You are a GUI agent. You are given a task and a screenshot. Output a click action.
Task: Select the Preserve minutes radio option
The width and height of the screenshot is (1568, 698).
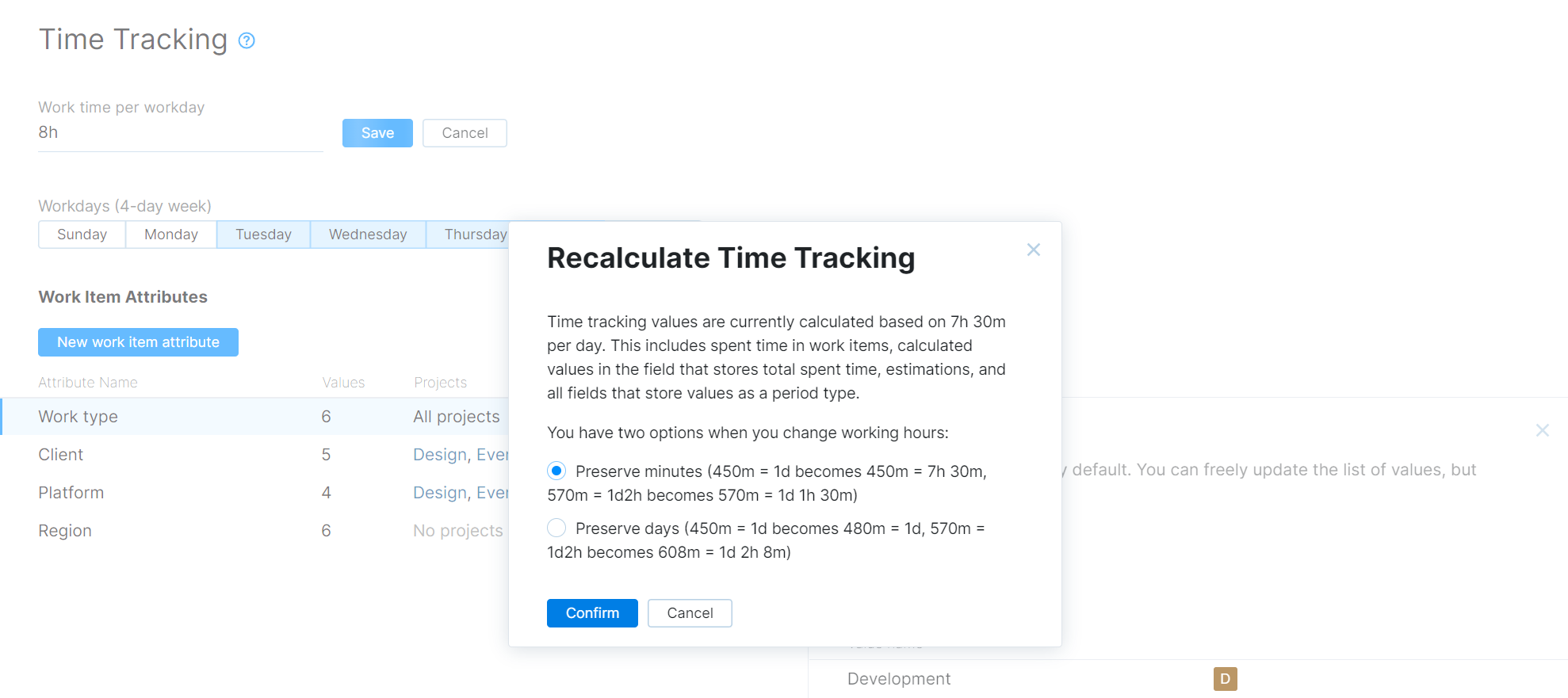(x=556, y=471)
